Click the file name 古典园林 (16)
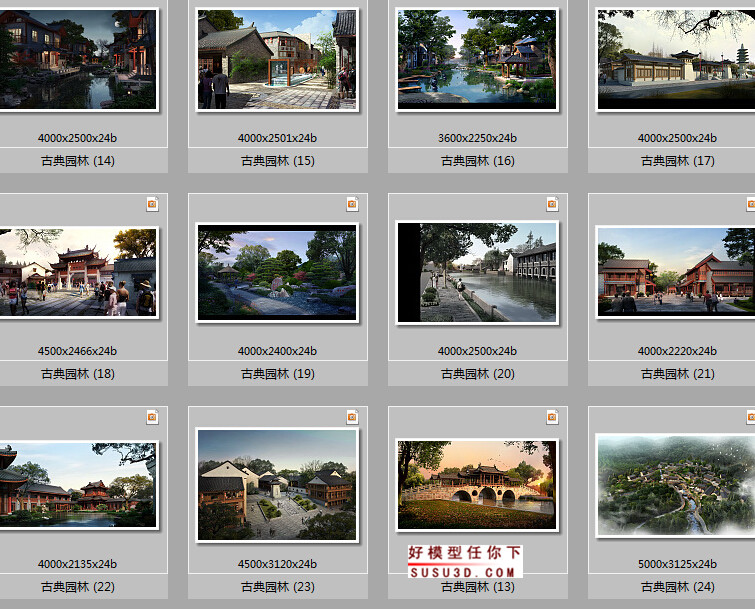The height and width of the screenshot is (609, 755). (478, 161)
